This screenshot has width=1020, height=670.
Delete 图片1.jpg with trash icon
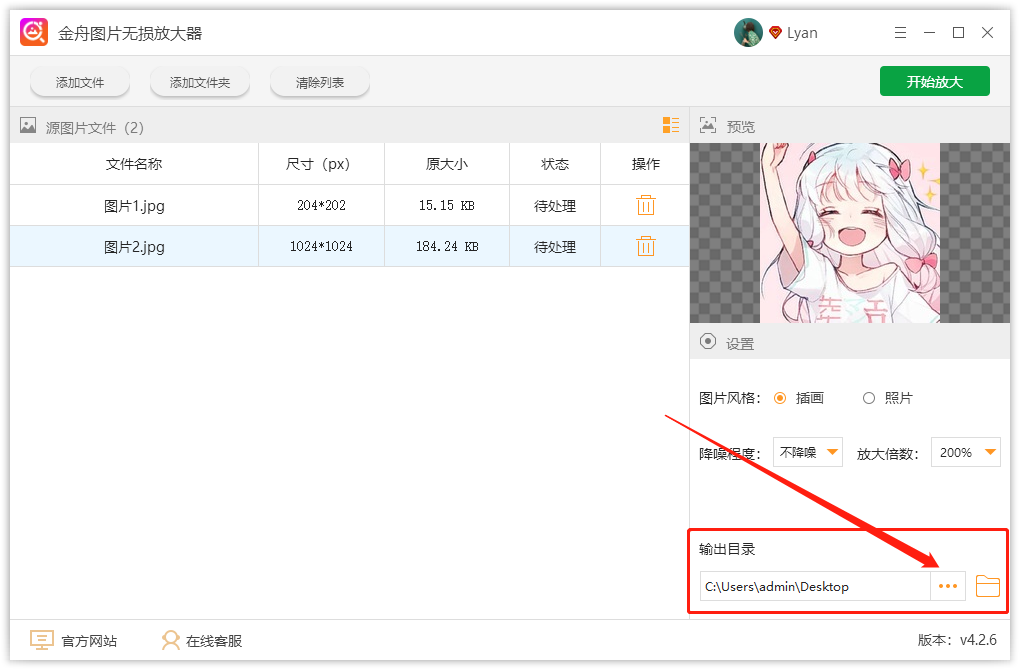coord(646,206)
